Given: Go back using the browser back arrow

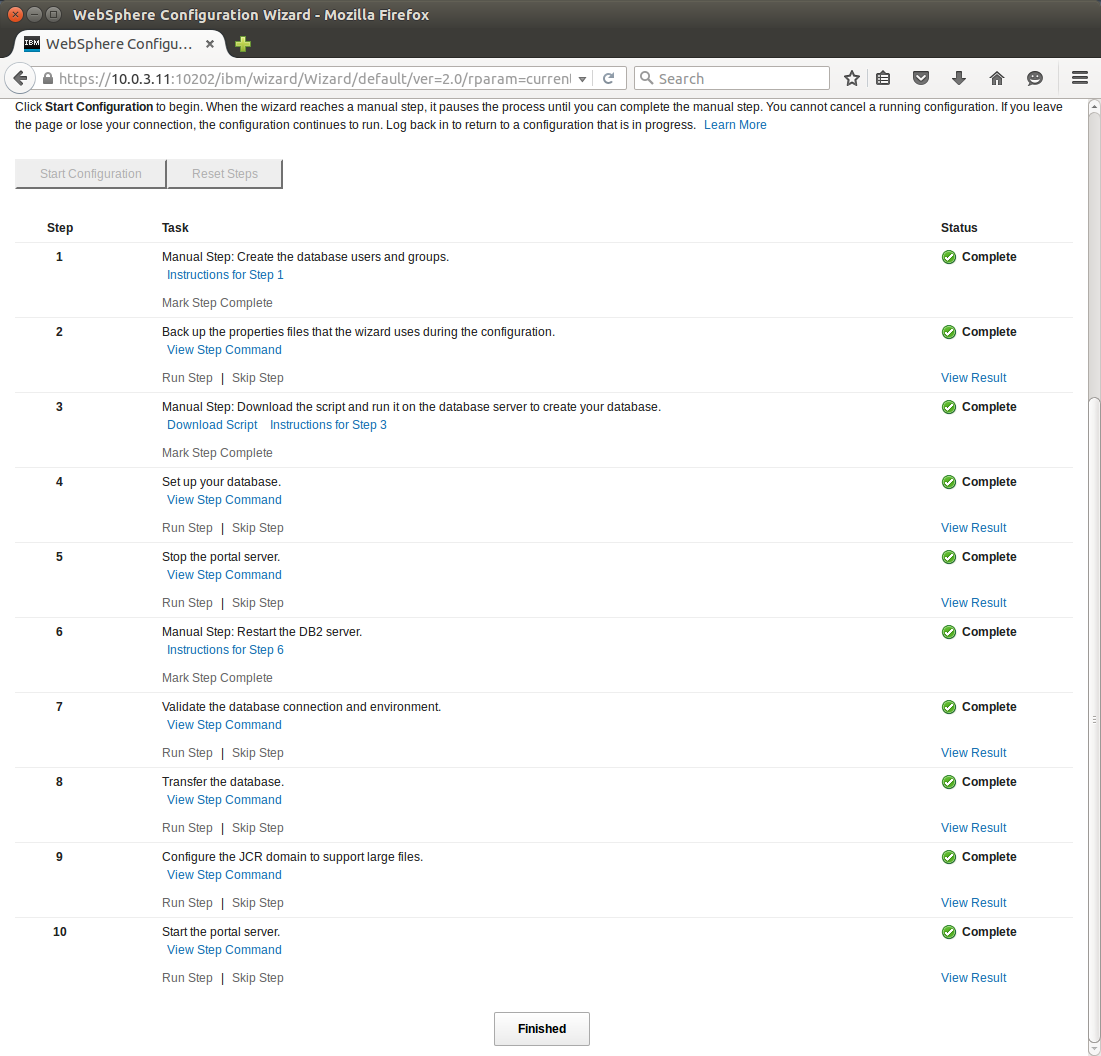Looking at the screenshot, I should [x=20, y=78].
